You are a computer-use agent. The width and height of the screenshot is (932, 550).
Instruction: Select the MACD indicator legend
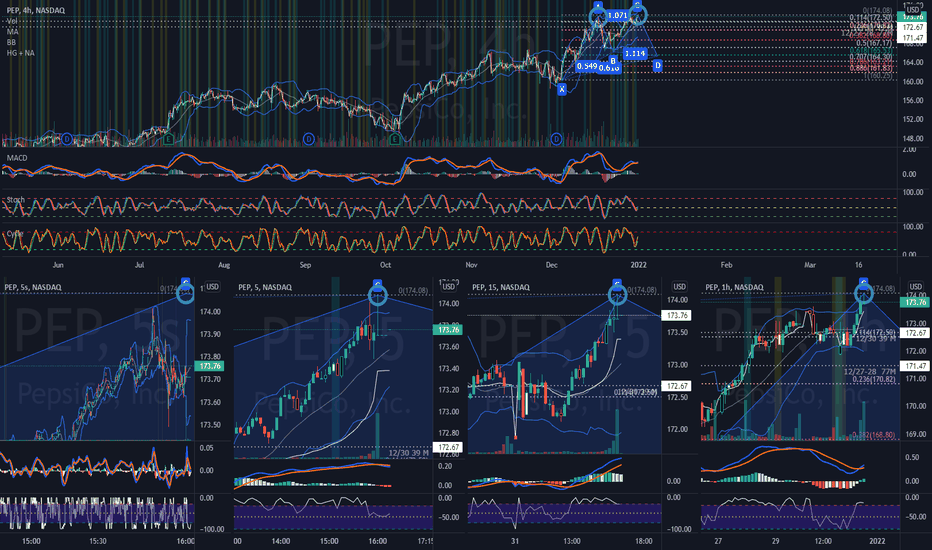17,158
